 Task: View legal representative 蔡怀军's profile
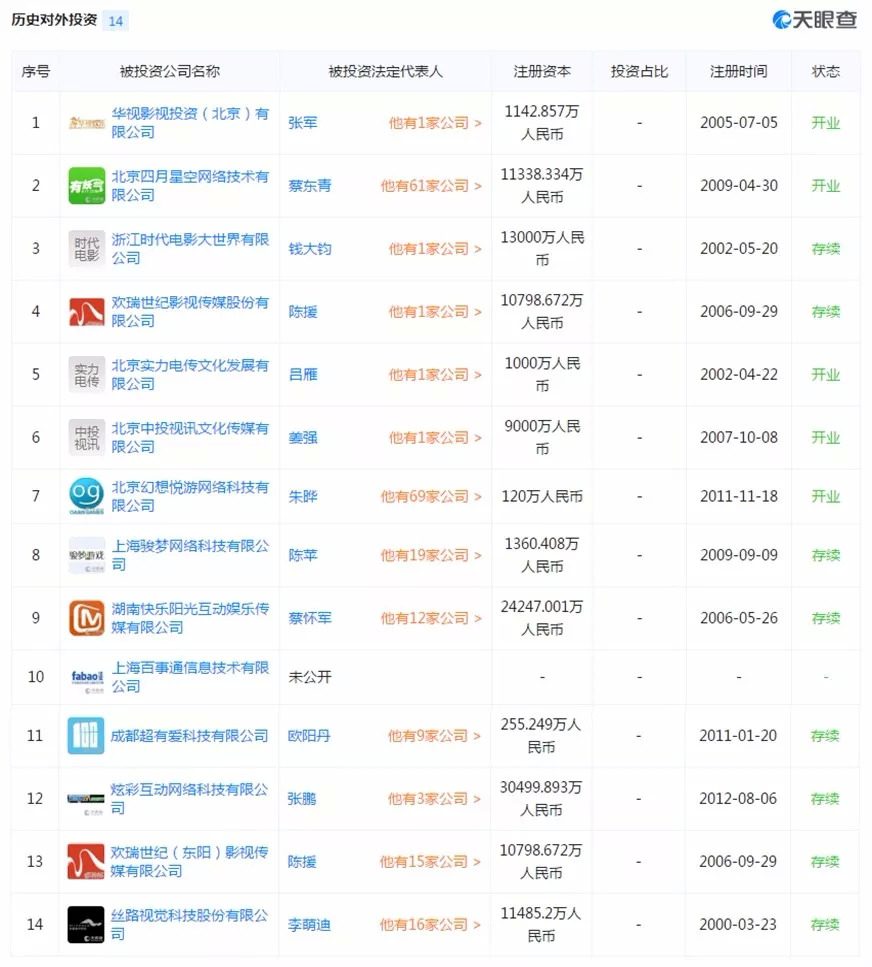point(310,618)
